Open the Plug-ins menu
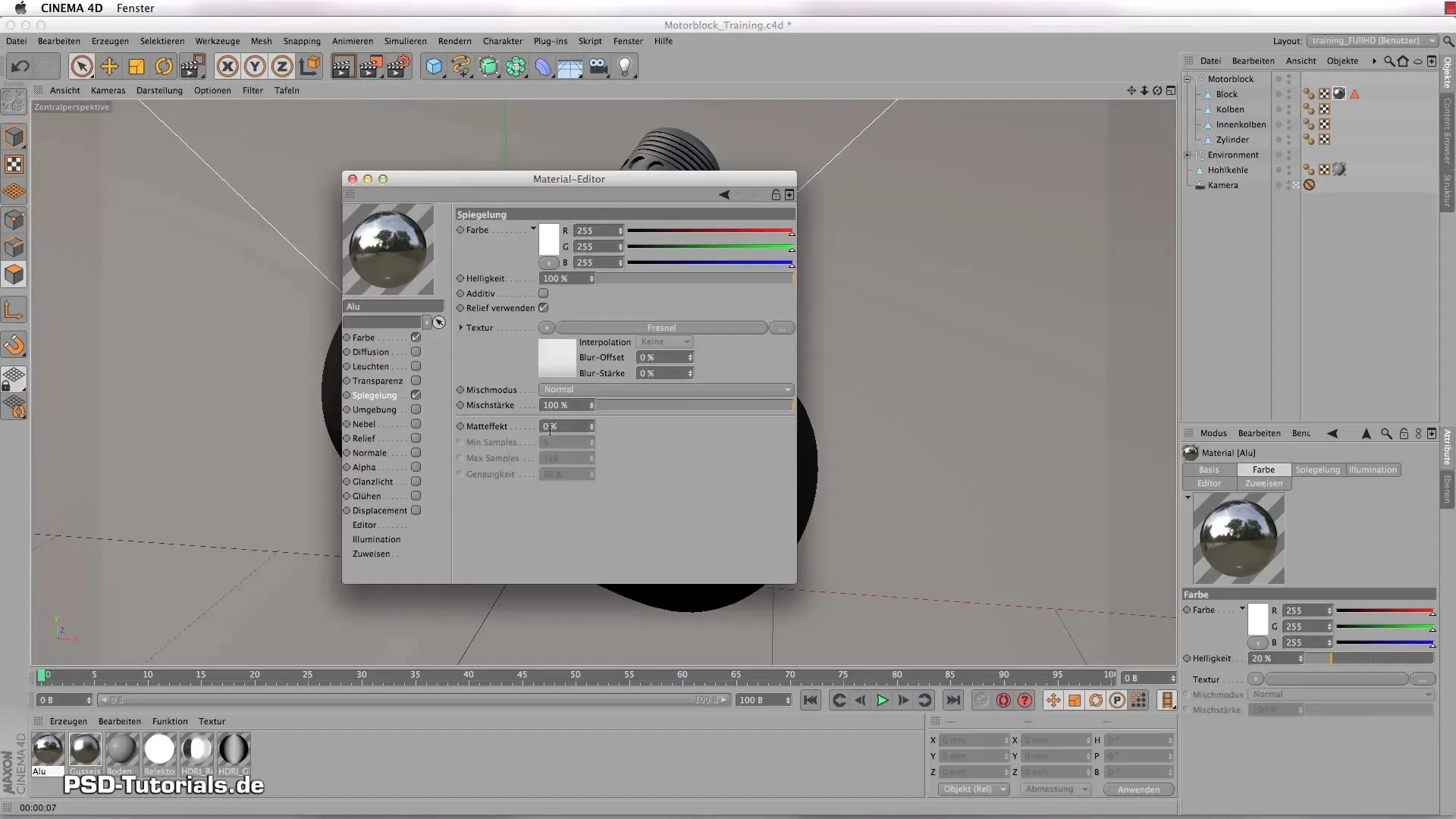The width and height of the screenshot is (1456, 819). coord(550,41)
